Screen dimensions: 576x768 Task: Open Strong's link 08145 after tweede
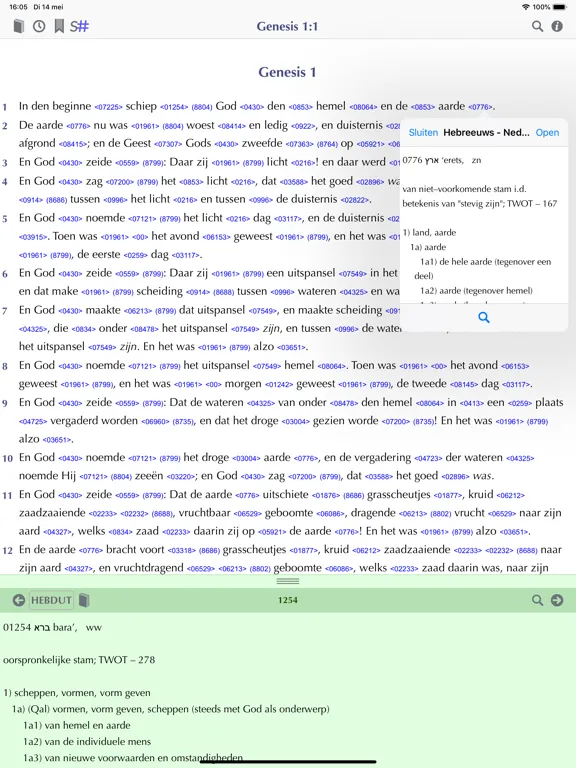click(x=464, y=384)
